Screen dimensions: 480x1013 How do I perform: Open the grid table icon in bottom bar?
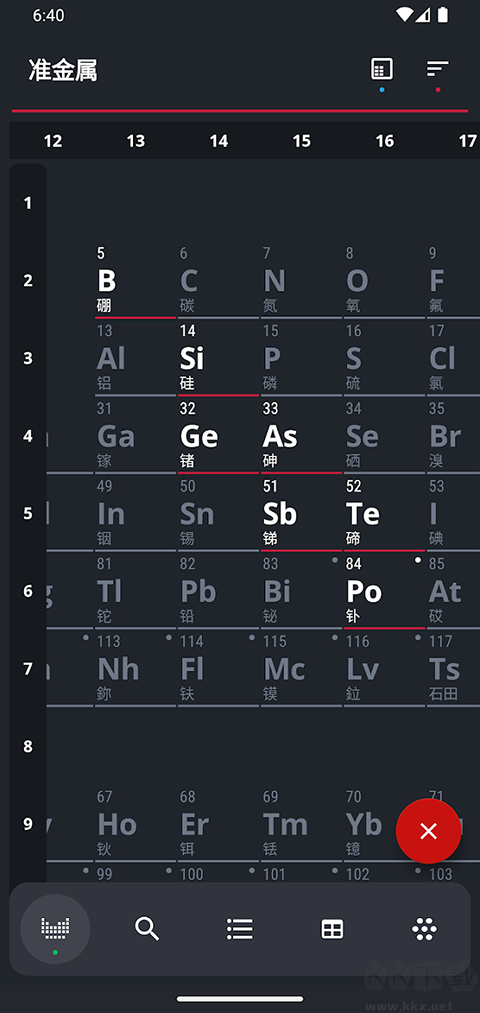[x=332, y=929]
